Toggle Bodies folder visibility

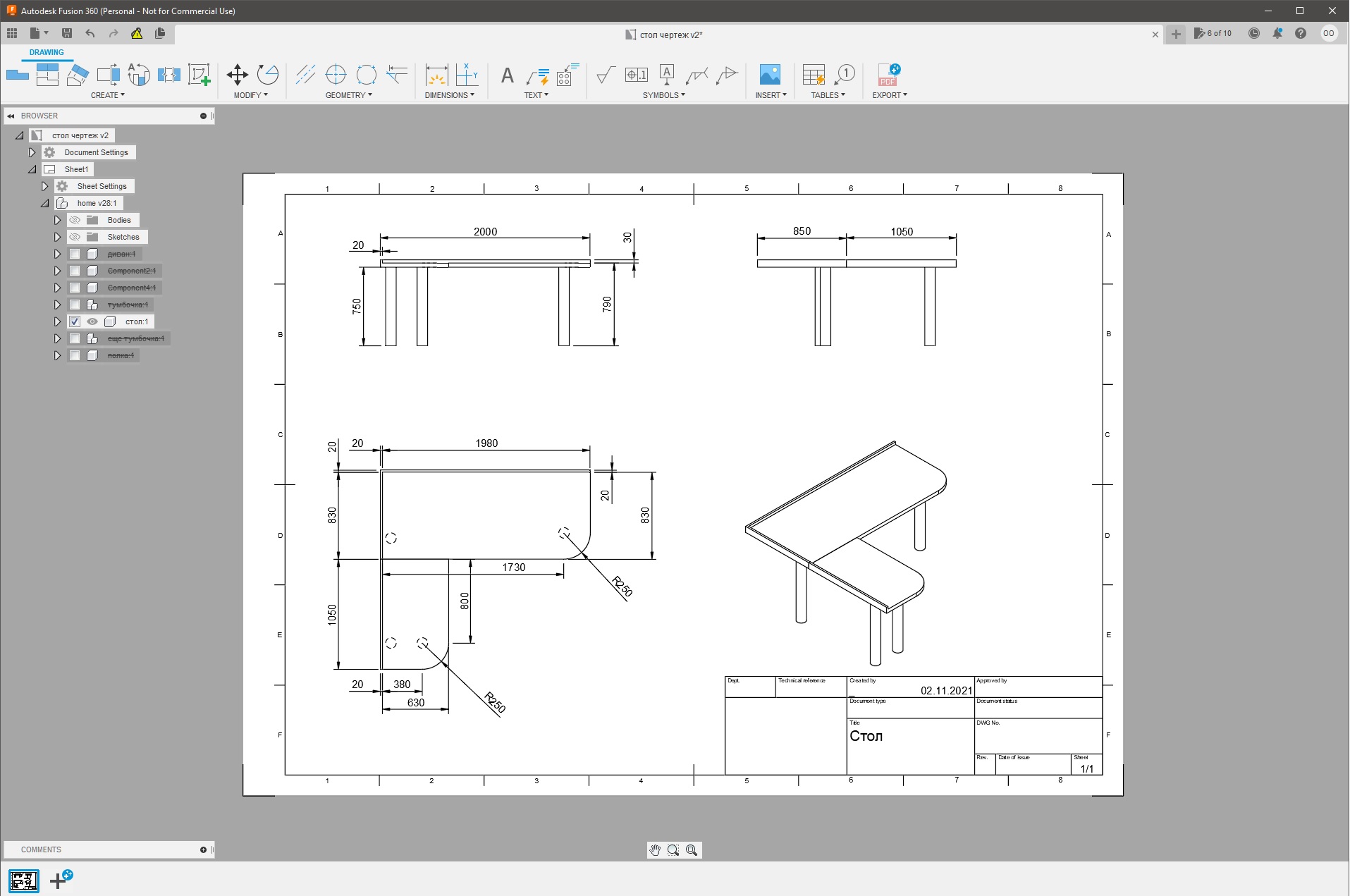75,220
